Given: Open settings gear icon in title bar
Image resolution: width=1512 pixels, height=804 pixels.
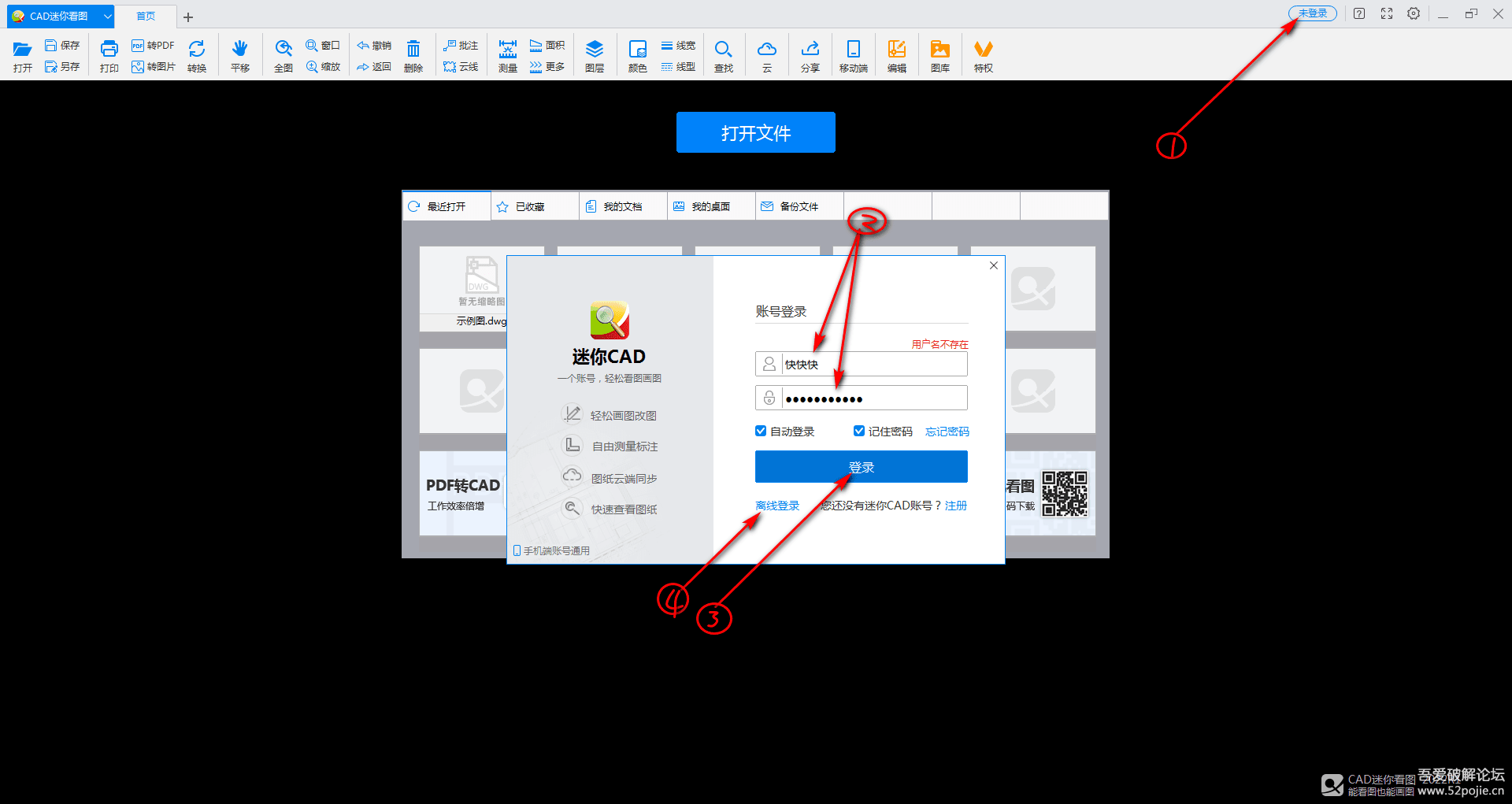Looking at the screenshot, I should (1414, 13).
